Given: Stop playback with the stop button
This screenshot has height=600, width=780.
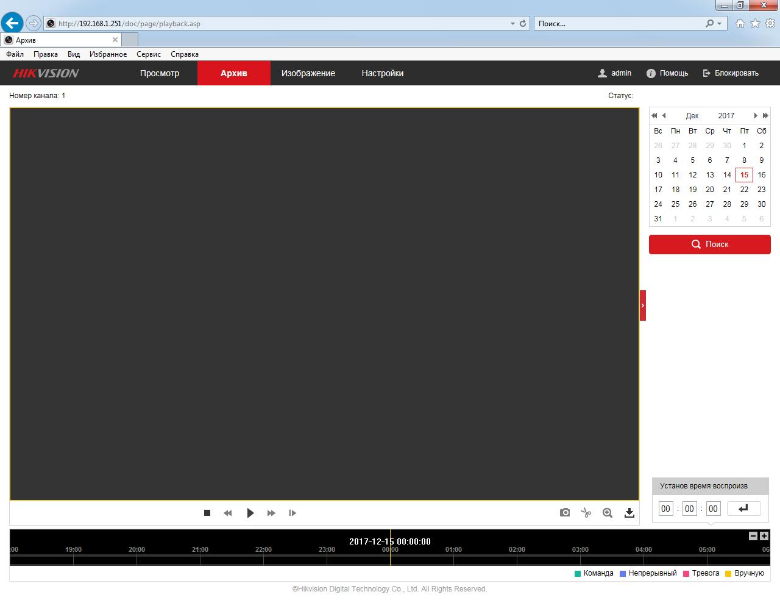Looking at the screenshot, I should (207, 512).
